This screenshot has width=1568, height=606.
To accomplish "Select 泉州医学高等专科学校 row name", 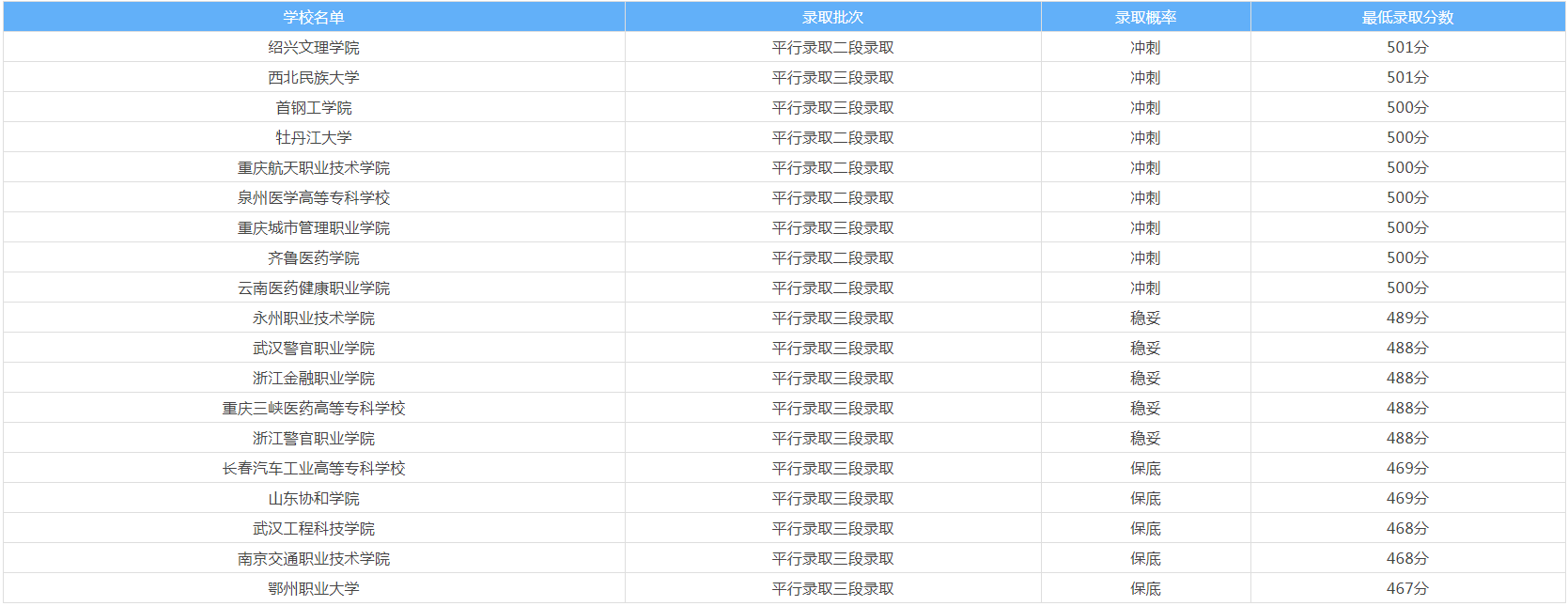I will click(x=314, y=197).
